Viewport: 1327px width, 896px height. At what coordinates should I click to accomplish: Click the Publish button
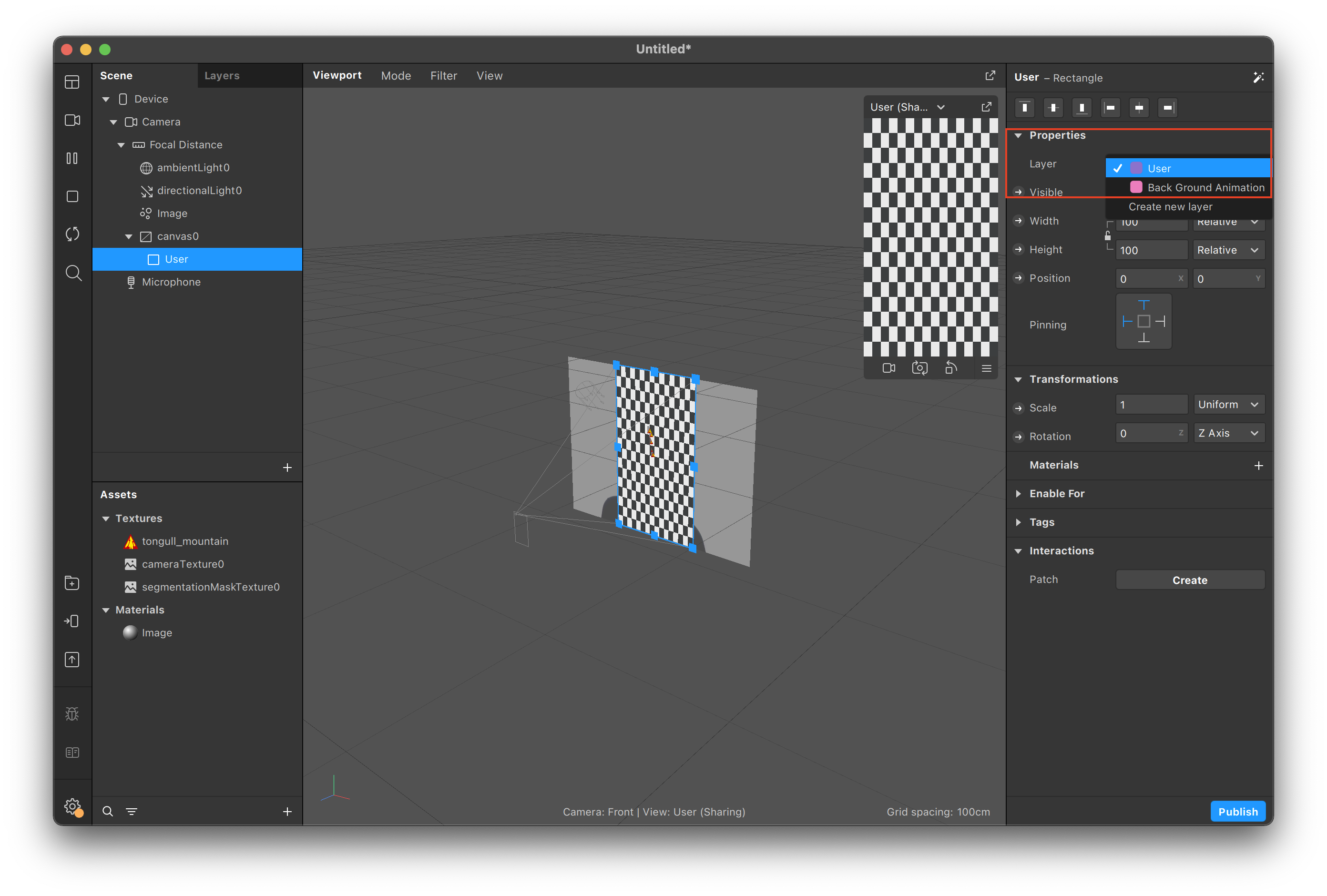click(x=1237, y=812)
